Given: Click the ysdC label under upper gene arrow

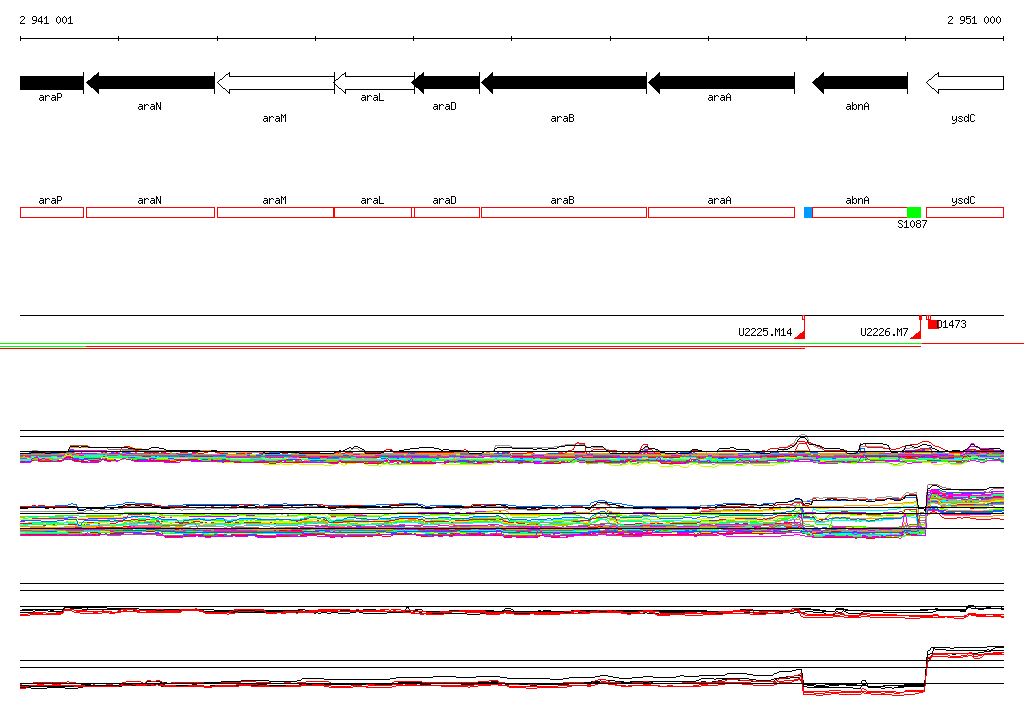Looking at the screenshot, I should pyautogui.click(x=963, y=118).
